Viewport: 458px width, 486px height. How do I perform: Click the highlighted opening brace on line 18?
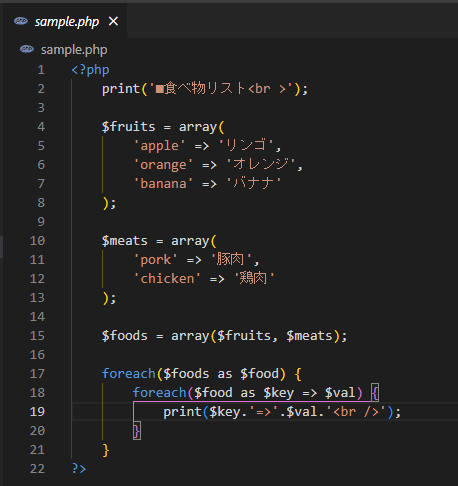(x=375, y=393)
